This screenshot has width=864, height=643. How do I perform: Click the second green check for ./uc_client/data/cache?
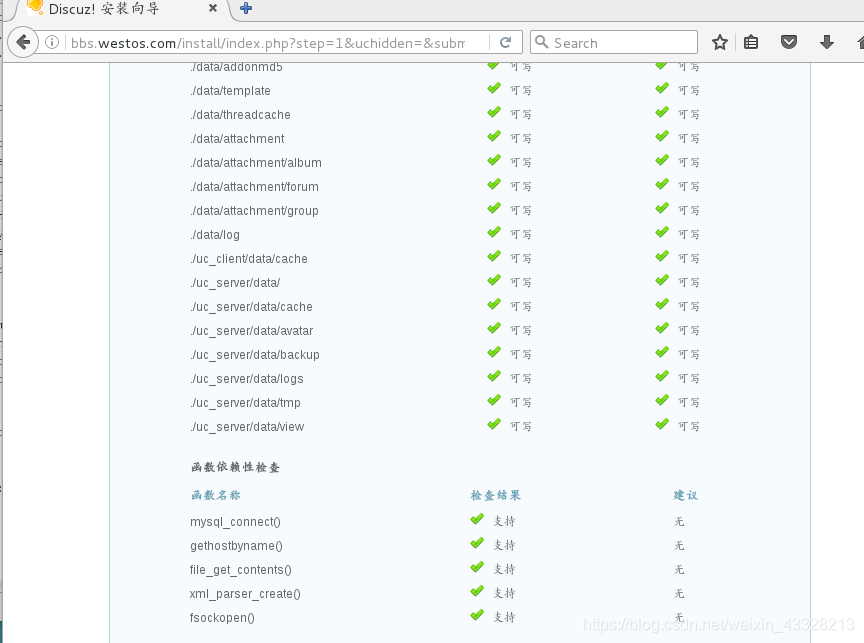[662, 256]
